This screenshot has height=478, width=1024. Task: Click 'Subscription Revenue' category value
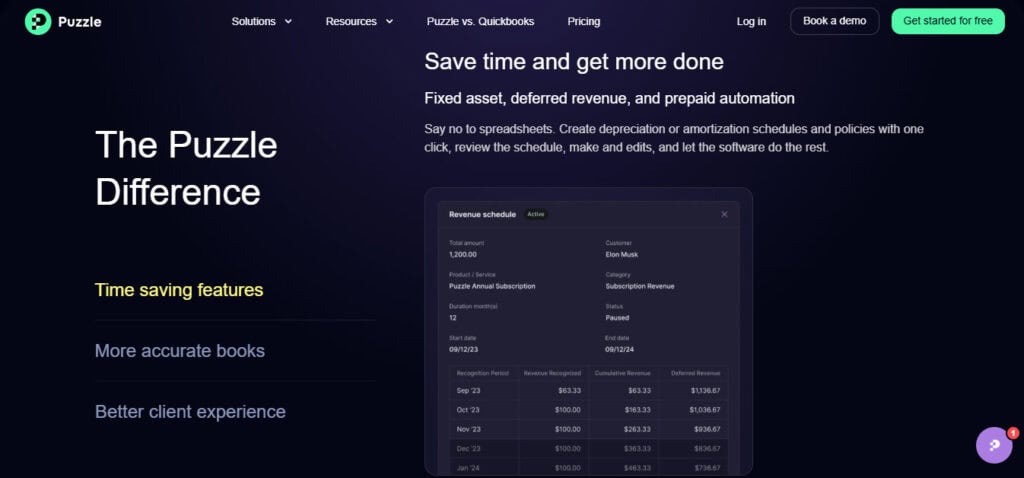click(x=639, y=286)
